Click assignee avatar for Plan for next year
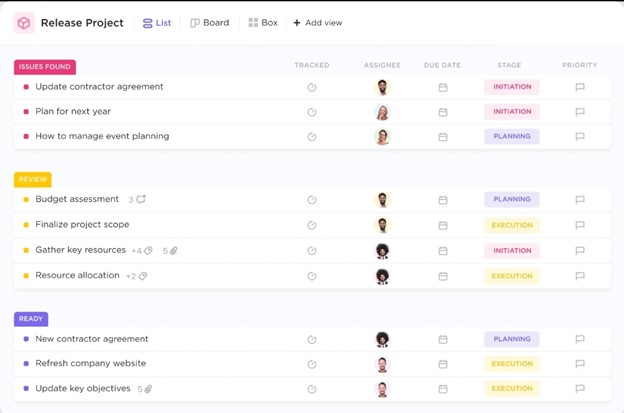 (x=382, y=112)
